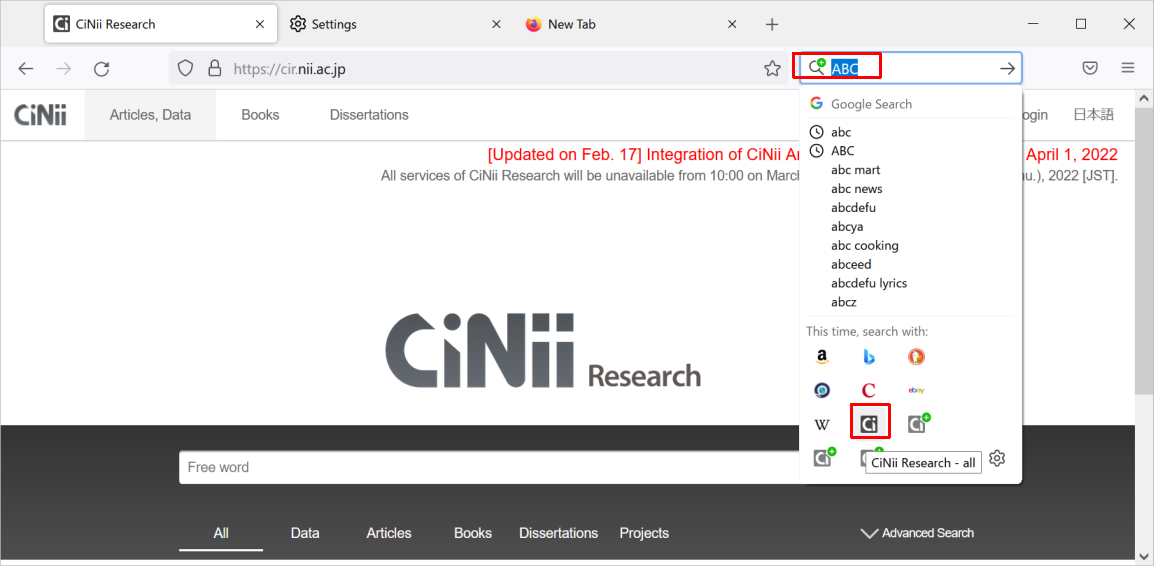Screen dimensions: 1154x566
Task: Choose the 'abcya' suggestion
Action: pos(910,227)
